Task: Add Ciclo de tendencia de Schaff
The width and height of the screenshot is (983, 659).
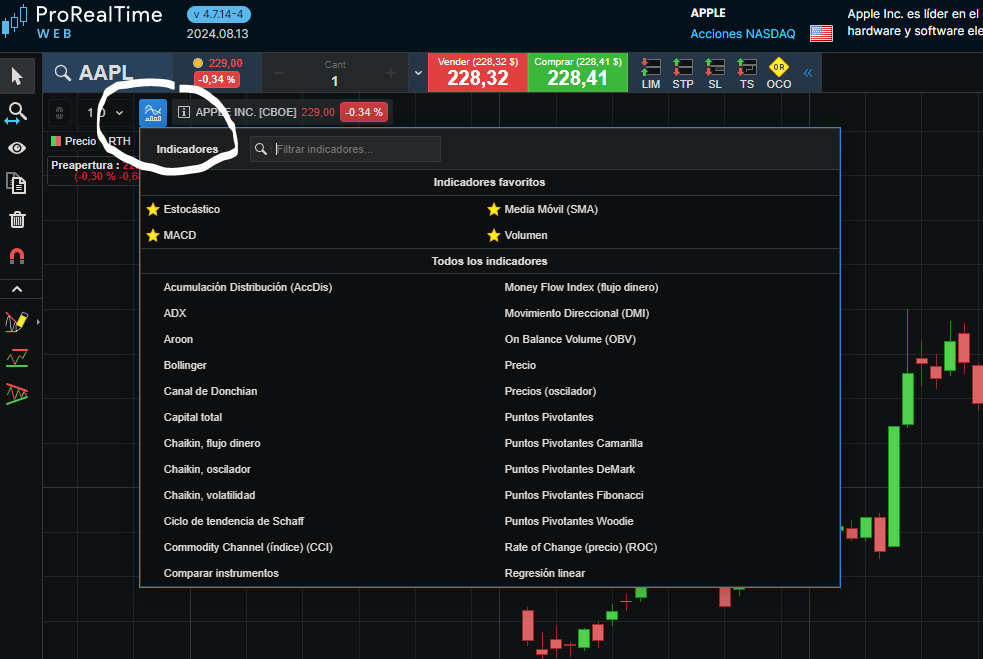Action: click(x=234, y=521)
